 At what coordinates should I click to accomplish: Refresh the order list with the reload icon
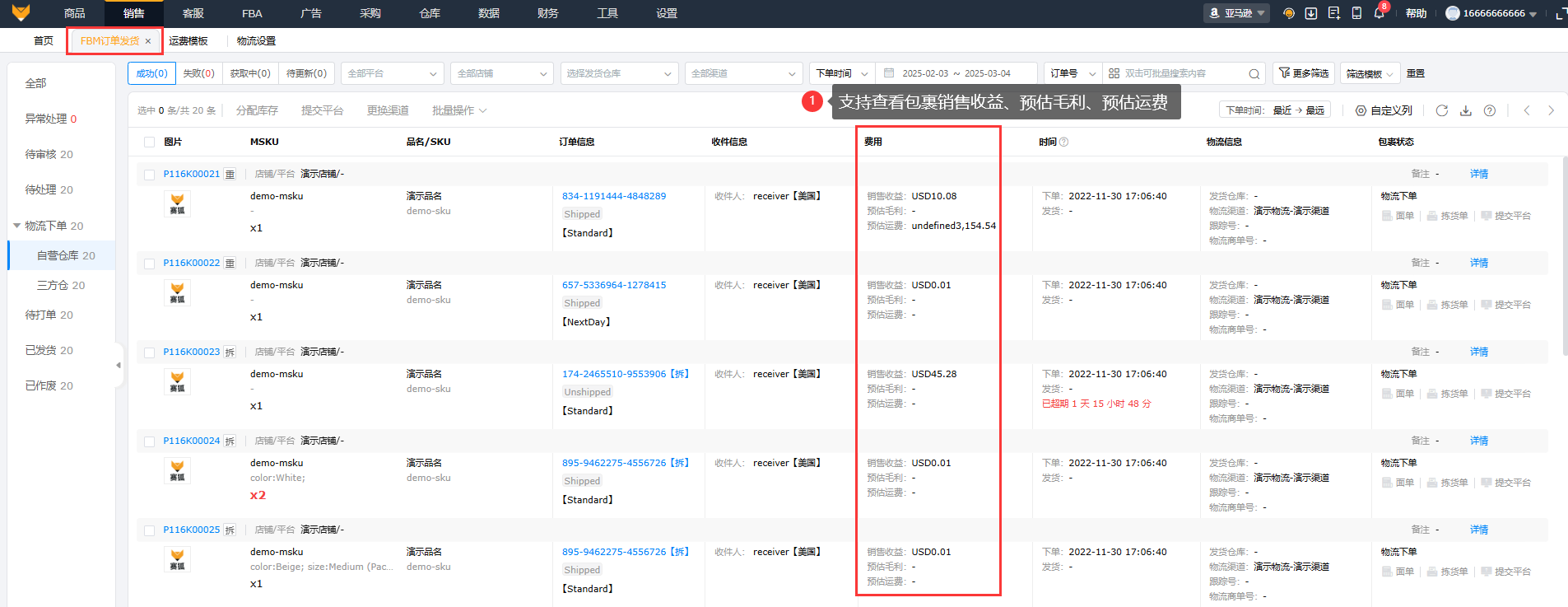click(1442, 110)
